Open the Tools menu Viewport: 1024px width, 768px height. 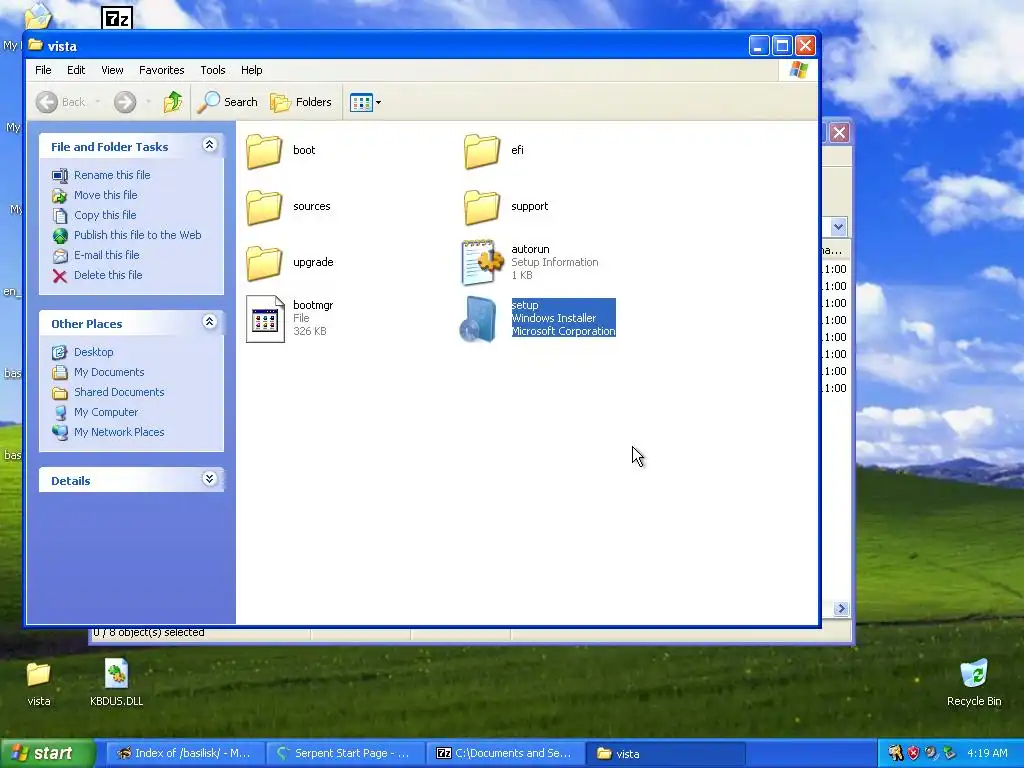point(213,70)
